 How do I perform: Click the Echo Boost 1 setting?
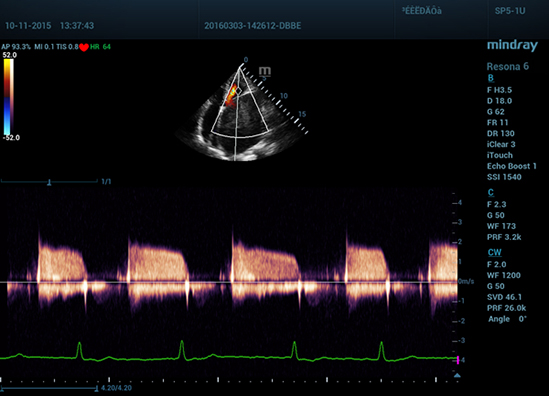point(512,166)
